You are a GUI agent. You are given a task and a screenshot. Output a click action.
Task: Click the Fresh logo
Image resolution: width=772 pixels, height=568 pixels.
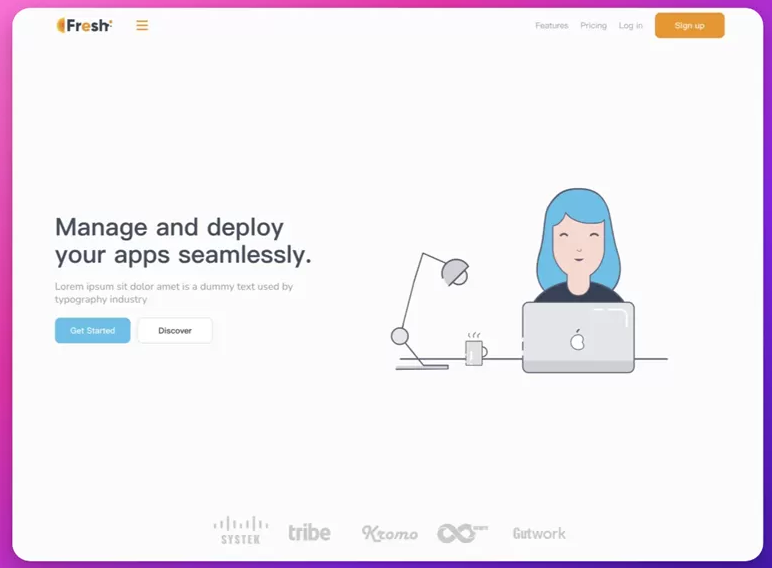pos(84,25)
